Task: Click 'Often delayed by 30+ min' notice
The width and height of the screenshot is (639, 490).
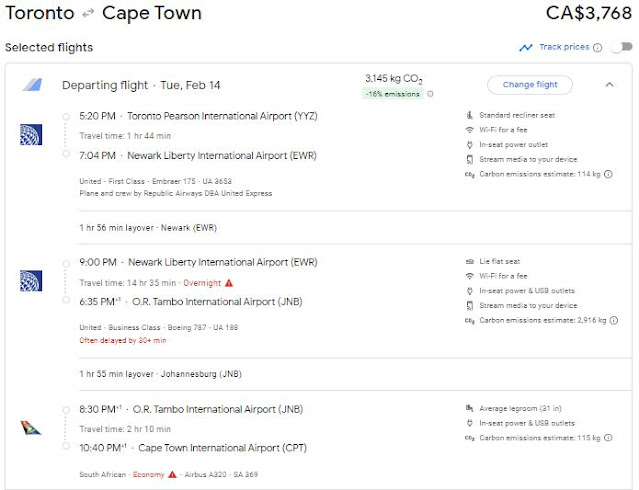Action: [121, 340]
